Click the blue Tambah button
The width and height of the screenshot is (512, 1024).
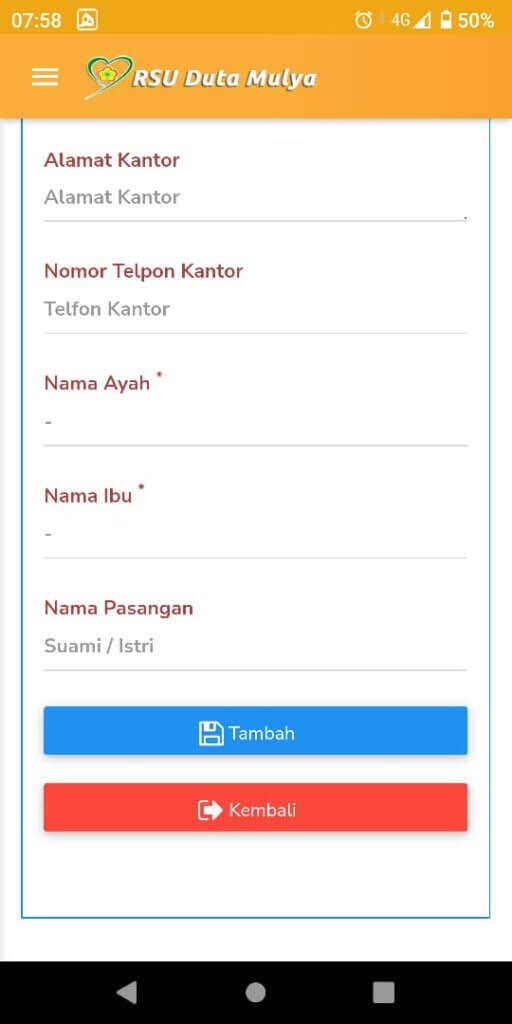(255, 731)
